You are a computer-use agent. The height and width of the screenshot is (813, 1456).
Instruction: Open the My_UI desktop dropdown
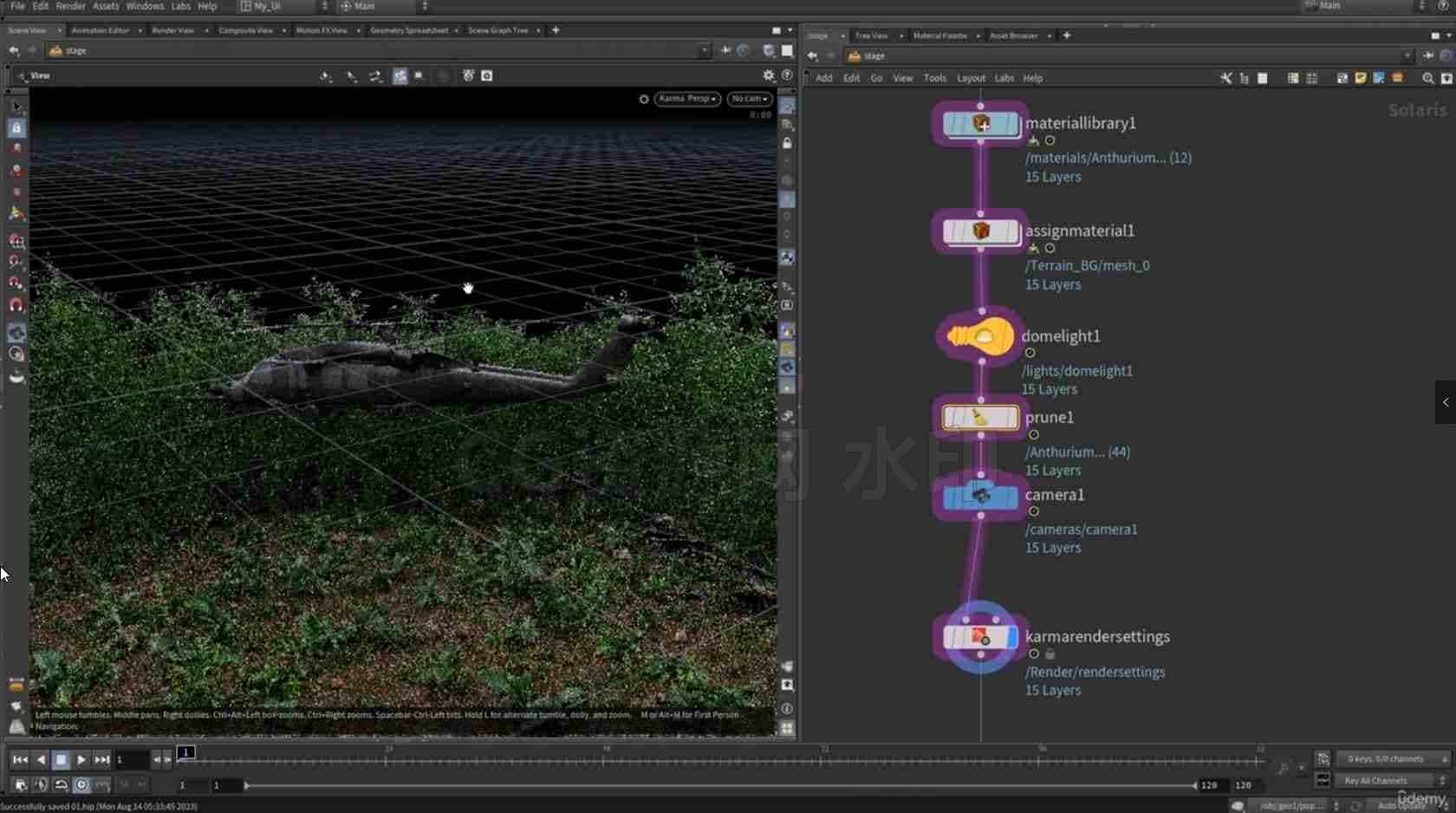(x=284, y=6)
